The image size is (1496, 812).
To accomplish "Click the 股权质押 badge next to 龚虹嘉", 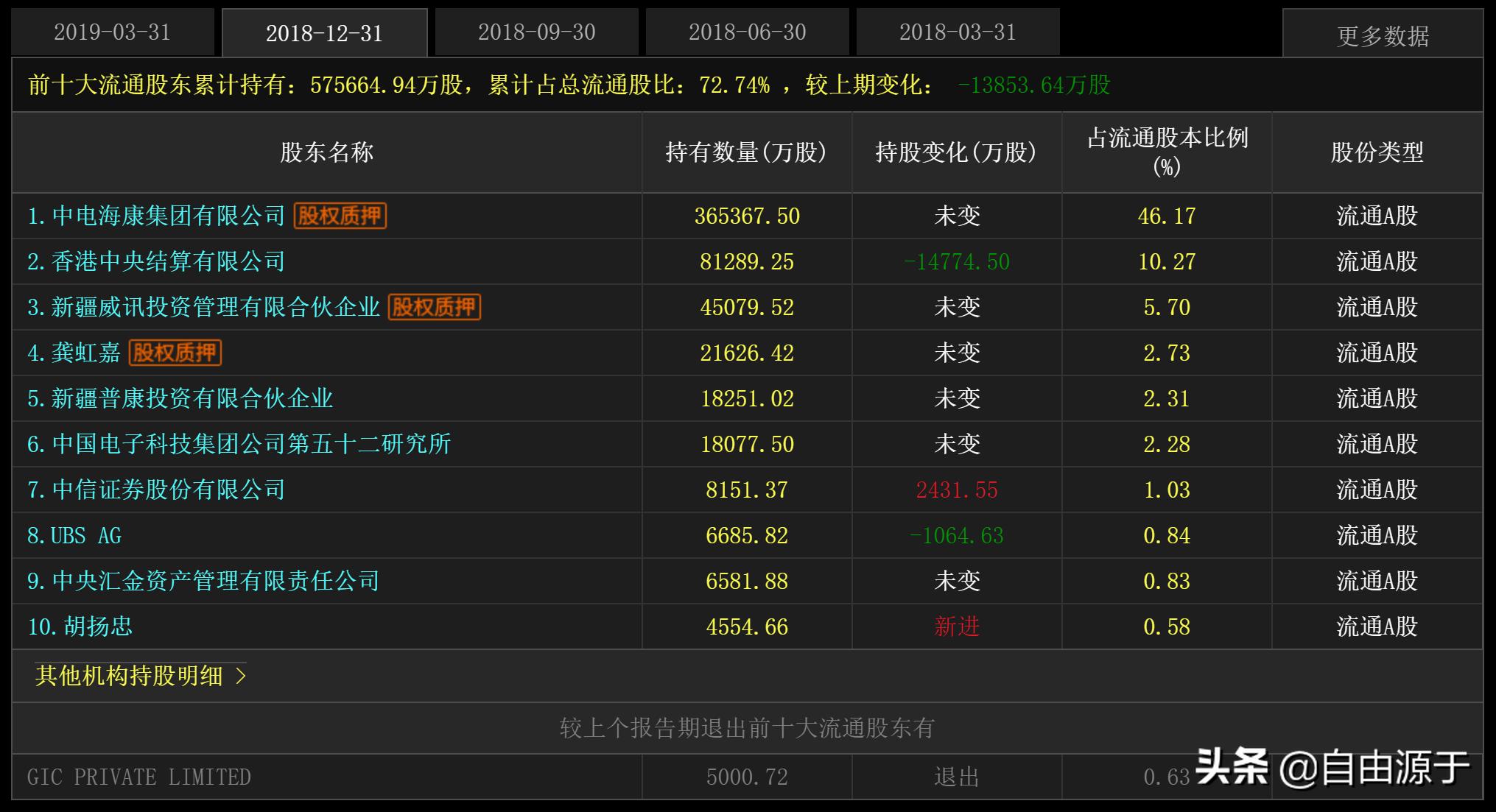I will [175, 353].
